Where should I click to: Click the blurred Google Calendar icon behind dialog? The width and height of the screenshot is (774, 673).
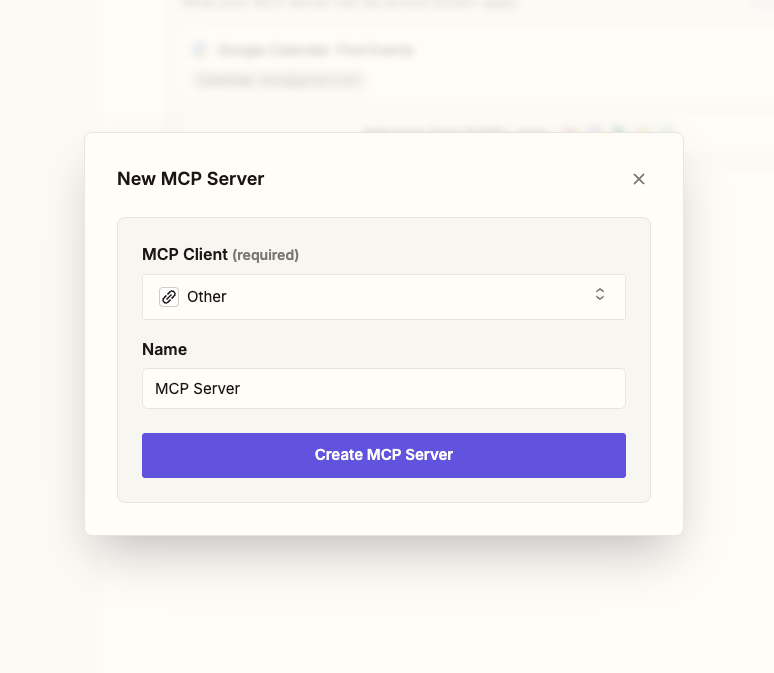pyautogui.click(x=200, y=50)
